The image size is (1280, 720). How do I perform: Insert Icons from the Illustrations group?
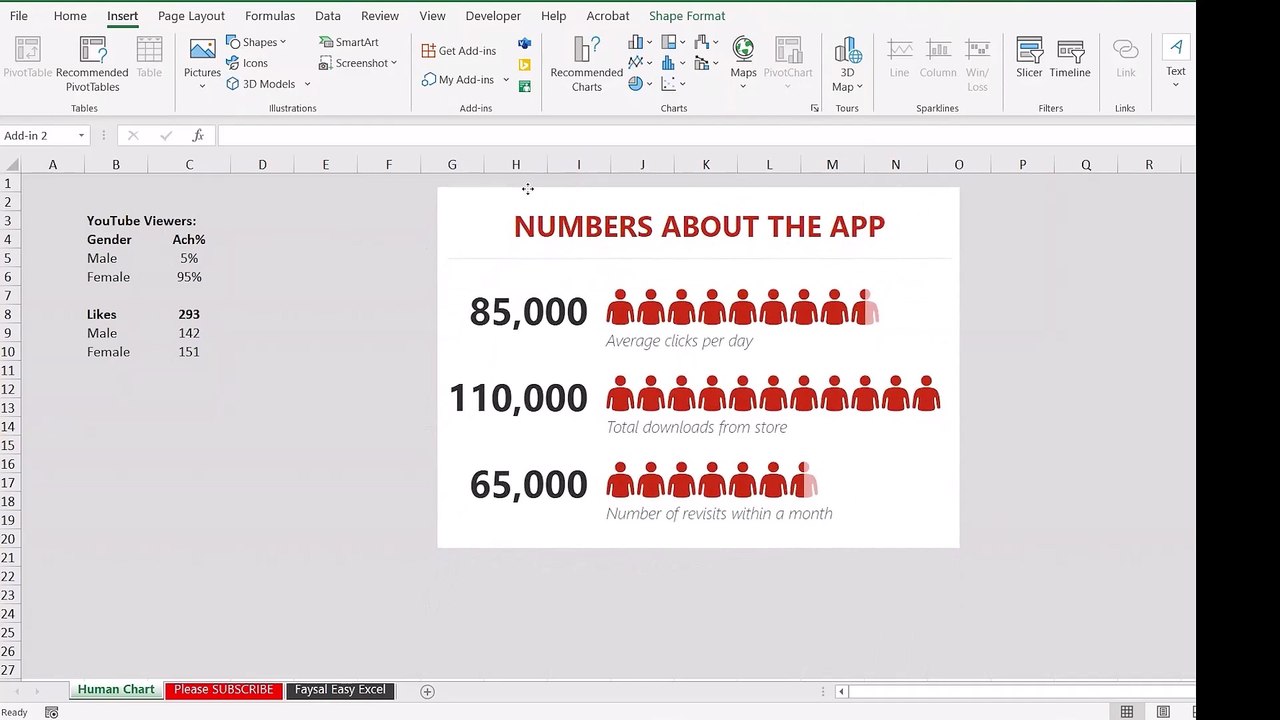point(247,63)
